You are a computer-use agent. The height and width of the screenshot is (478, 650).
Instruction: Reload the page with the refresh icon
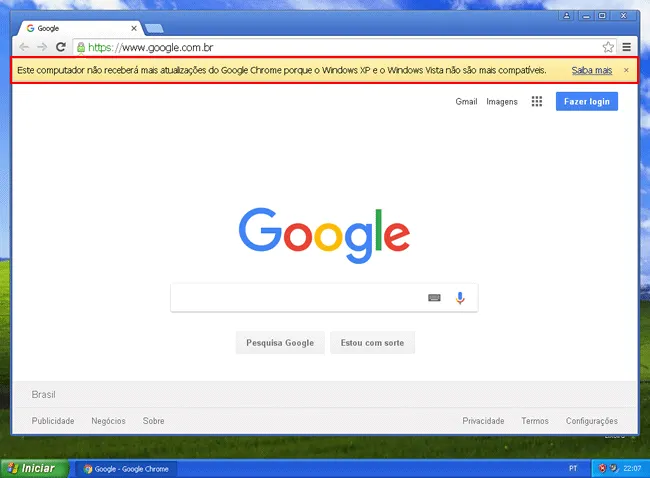coord(61,47)
